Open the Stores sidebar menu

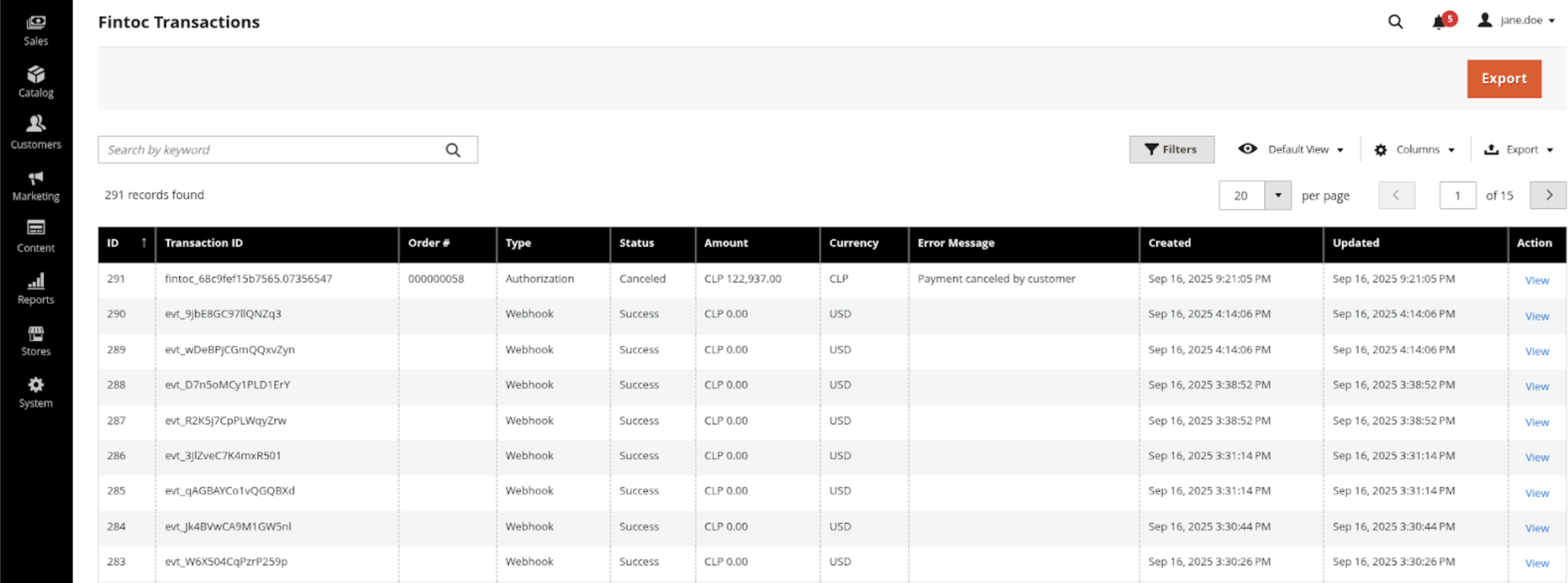[x=36, y=341]
